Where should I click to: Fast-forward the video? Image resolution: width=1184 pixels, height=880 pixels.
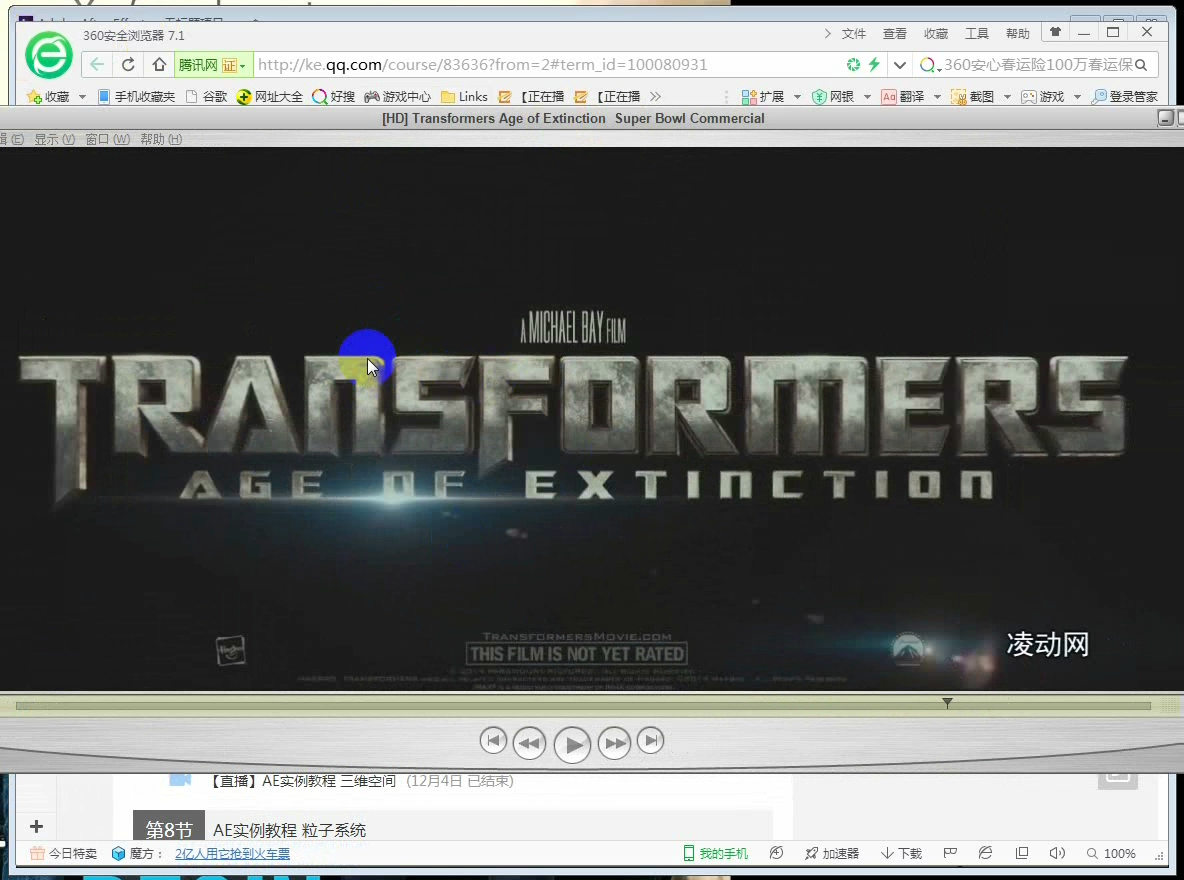(x=615, y=744)
